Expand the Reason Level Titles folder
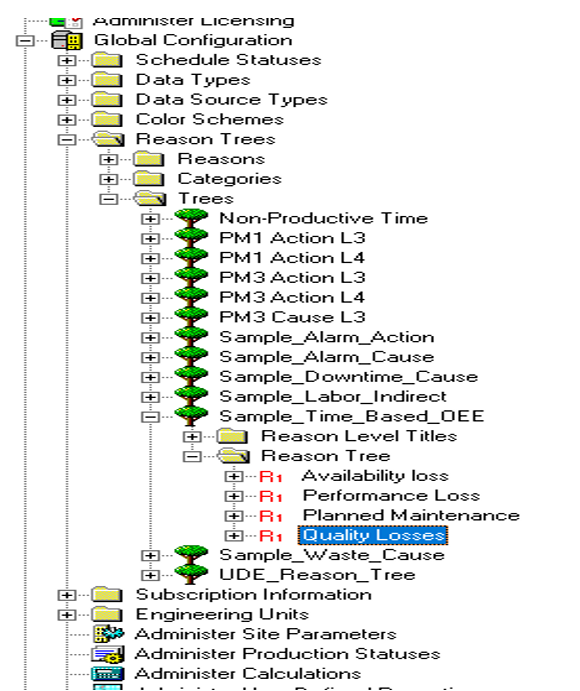Viewport: 580px width, 691px height. coord(192,437)
